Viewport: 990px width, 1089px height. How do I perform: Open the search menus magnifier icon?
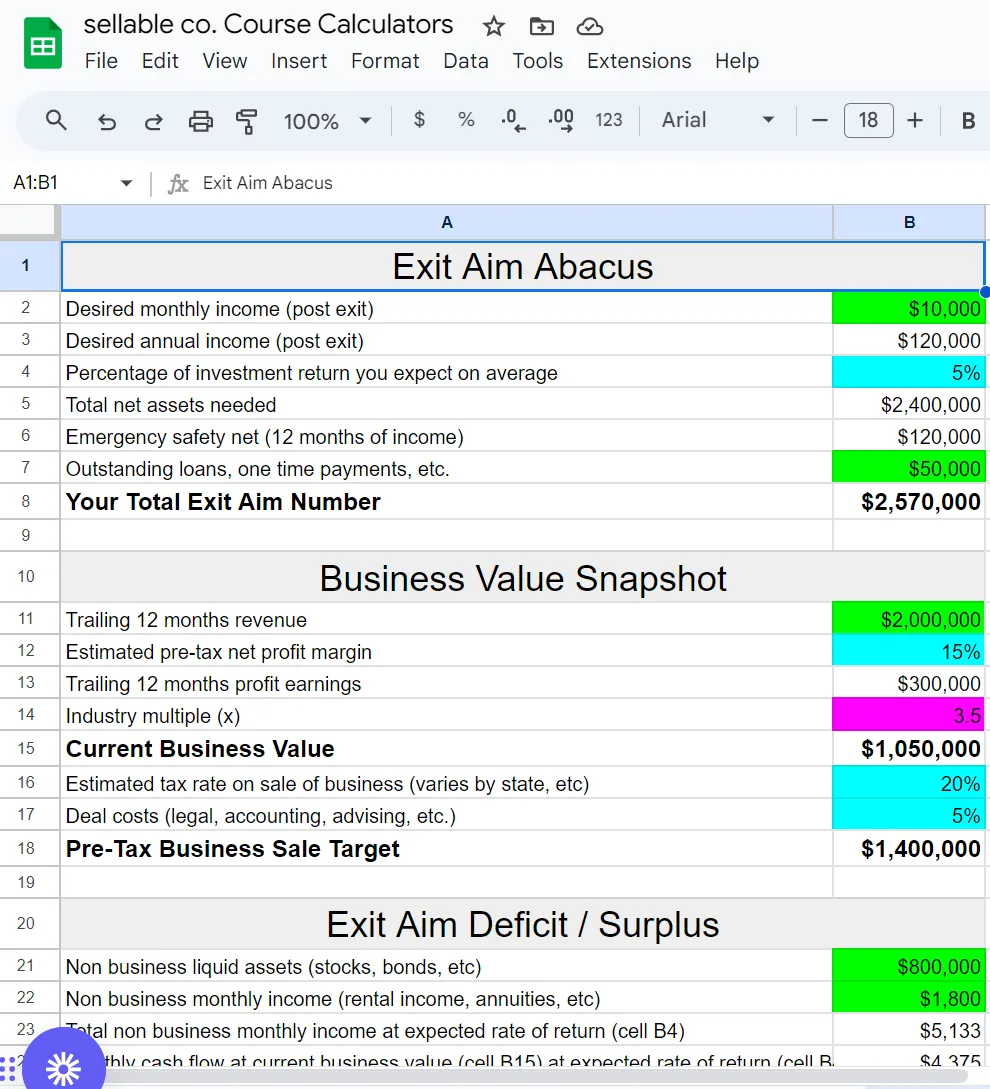coord(56,120)
